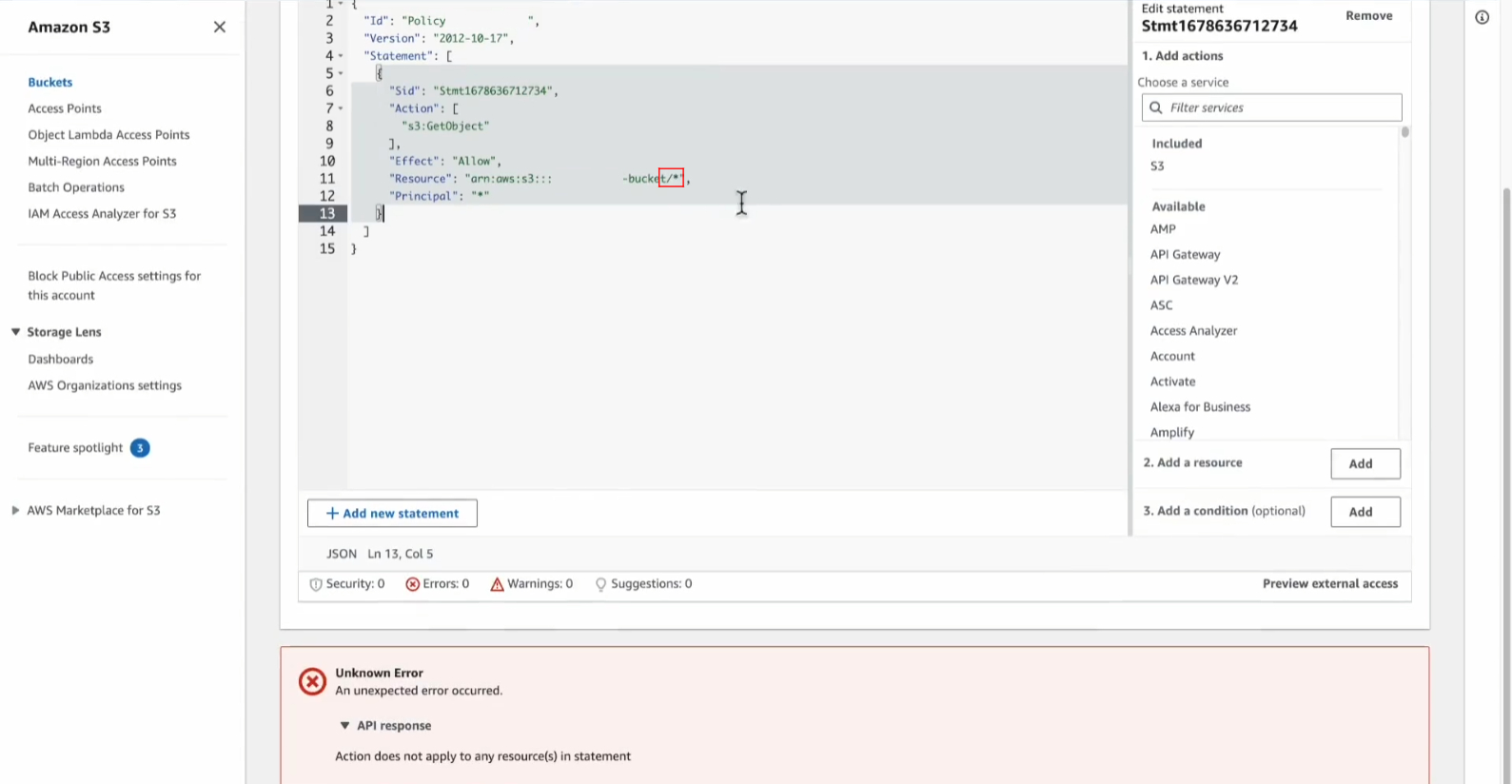Image resolution: width=1512 pixels, height=784 pixels.
Task: Select the included S3 service
Action: [x=1157, y=167]
